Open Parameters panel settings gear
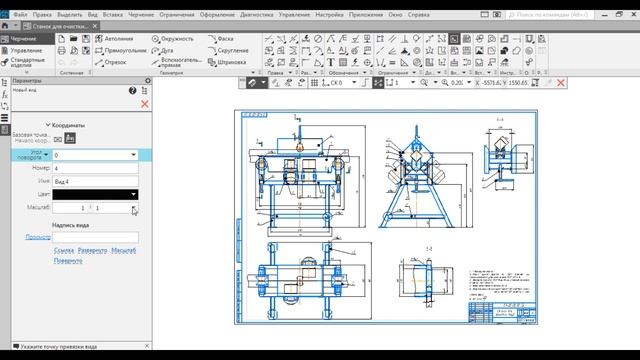The width and height of the screenshot is (640, 360). click(148, 81)
